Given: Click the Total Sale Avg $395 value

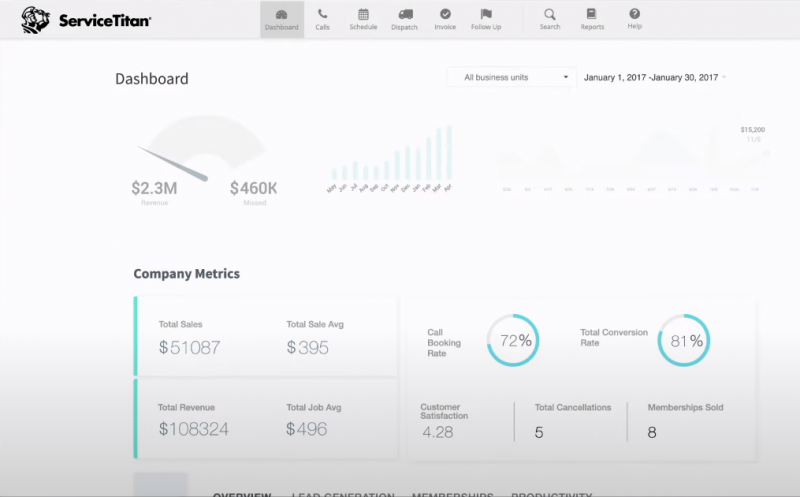Looking at the screenshot, I should pyautogui.click(x=308, y=347).
